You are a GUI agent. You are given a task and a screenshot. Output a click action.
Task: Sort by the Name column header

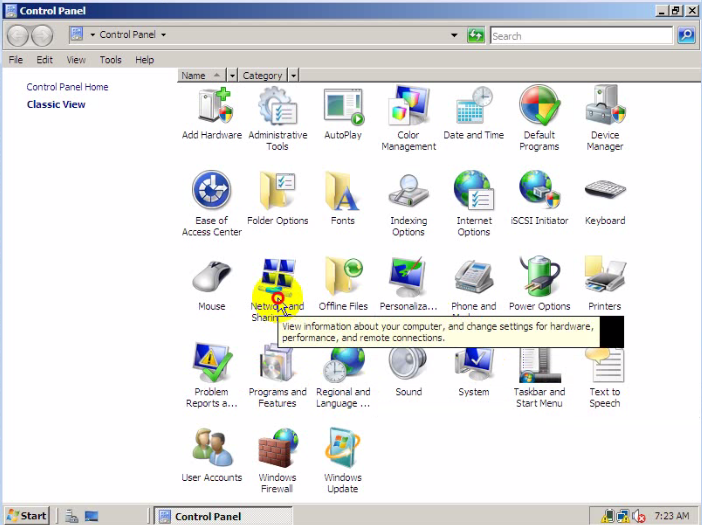pos(202,76)
